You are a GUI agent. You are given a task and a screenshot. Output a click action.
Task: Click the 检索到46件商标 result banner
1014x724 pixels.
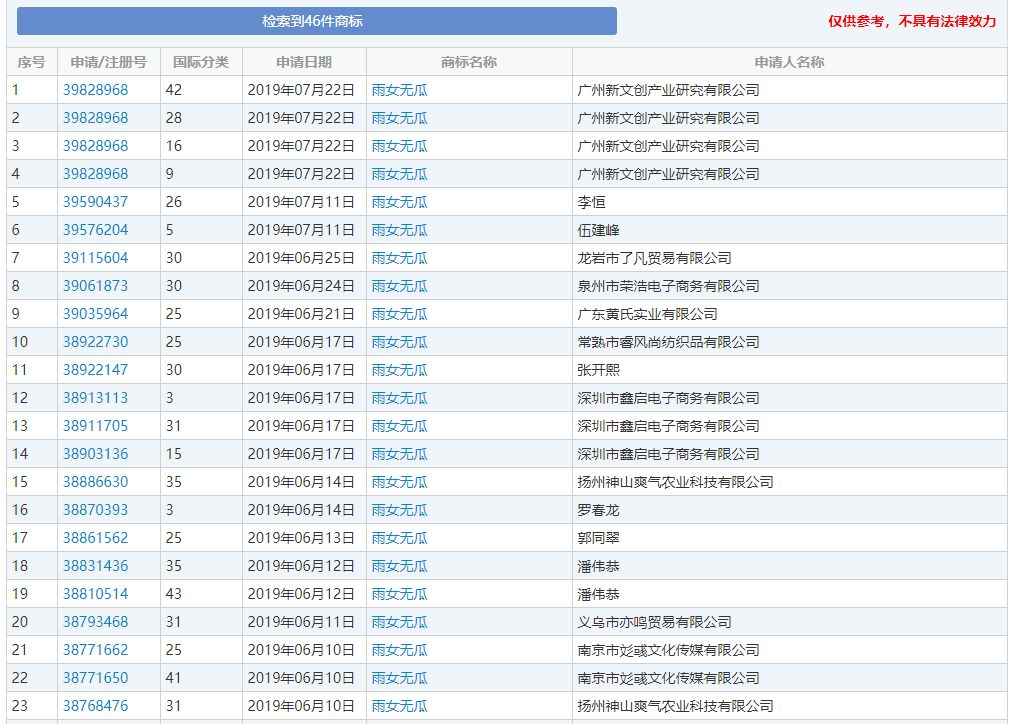tap(317, 21)
